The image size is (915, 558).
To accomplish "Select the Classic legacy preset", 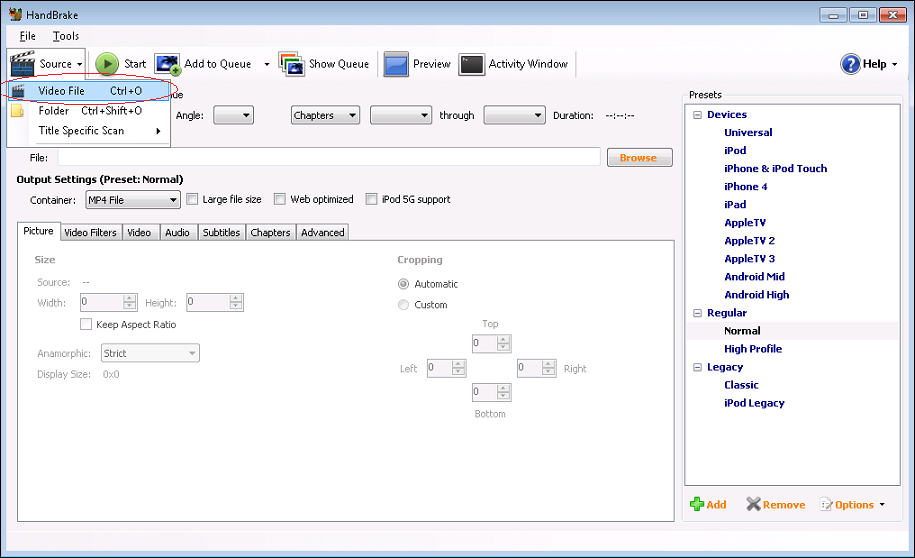I will click(741, 385).
